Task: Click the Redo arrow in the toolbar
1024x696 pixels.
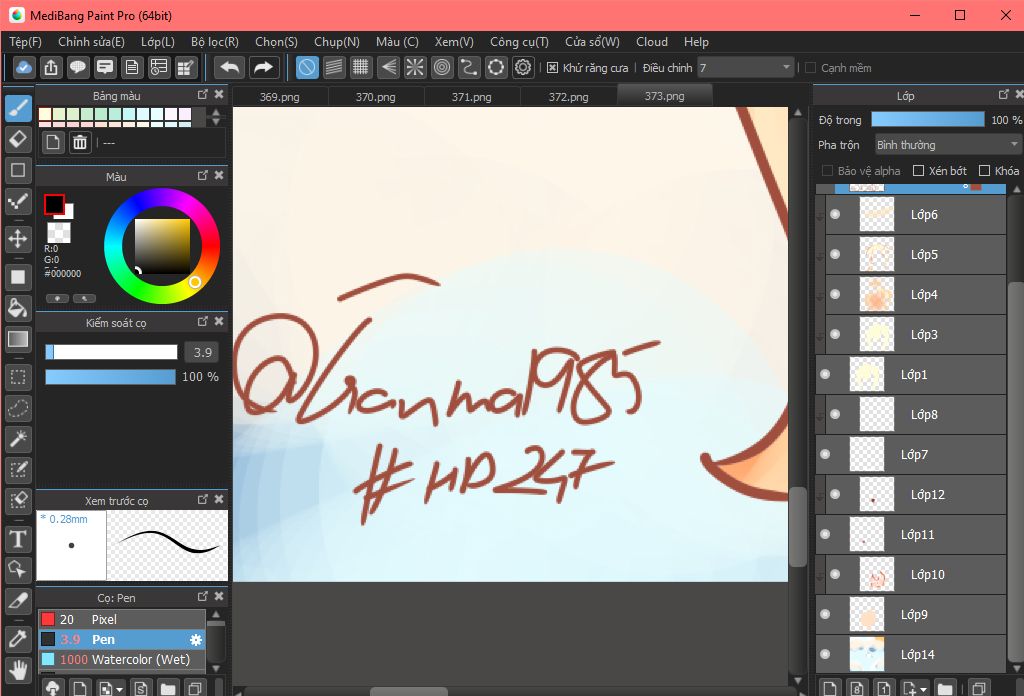Action: coord(263,67)
